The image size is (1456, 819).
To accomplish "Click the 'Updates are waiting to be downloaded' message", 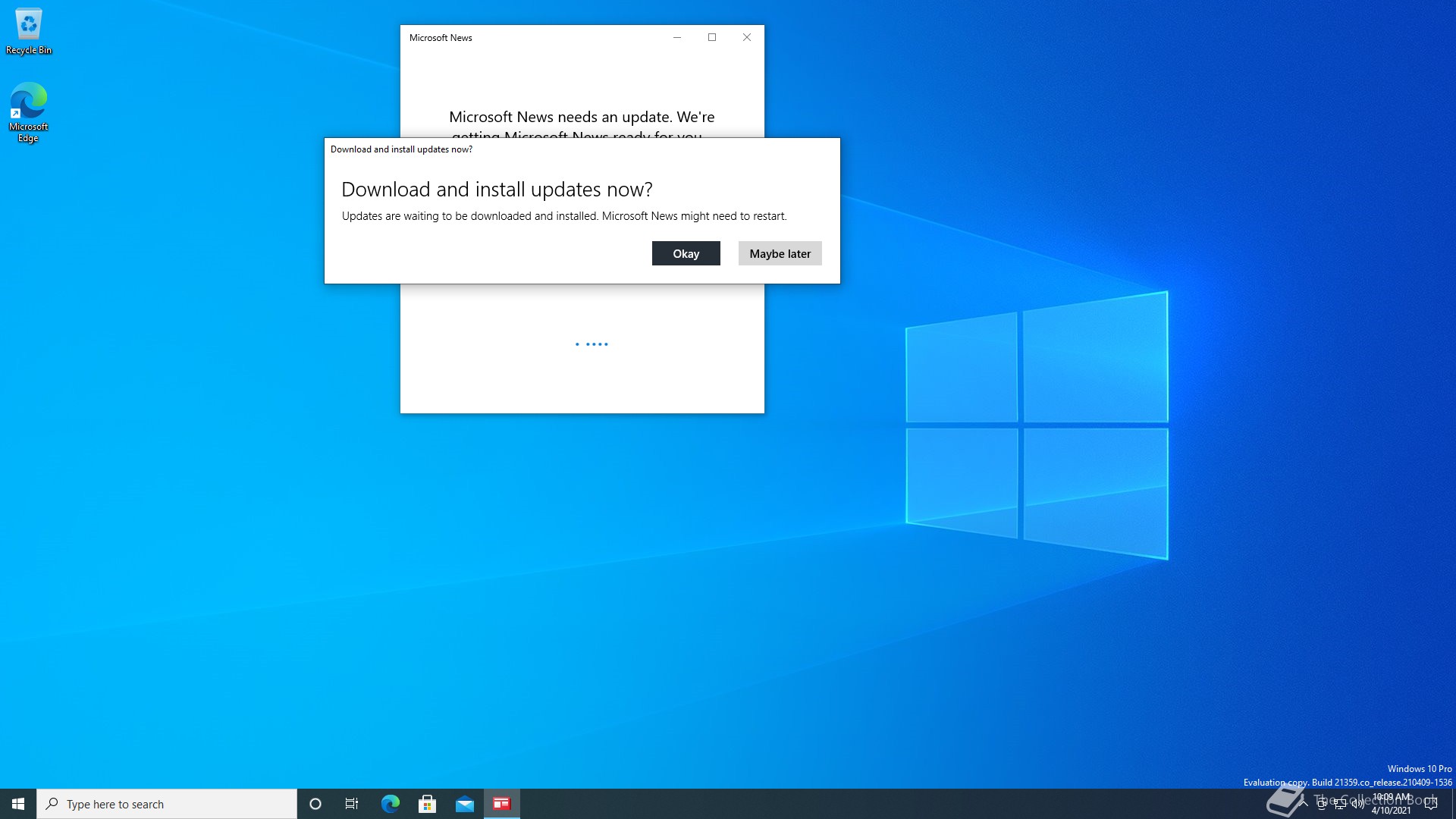I will [564, 216].
